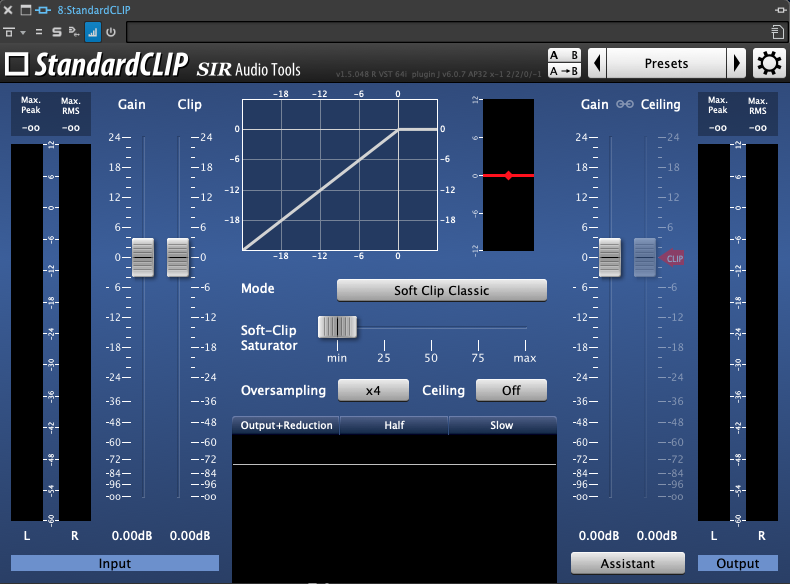Toggle the blue host meter bars icon
The width and height of the screenshot is (790, 584).
coord(93,32)
